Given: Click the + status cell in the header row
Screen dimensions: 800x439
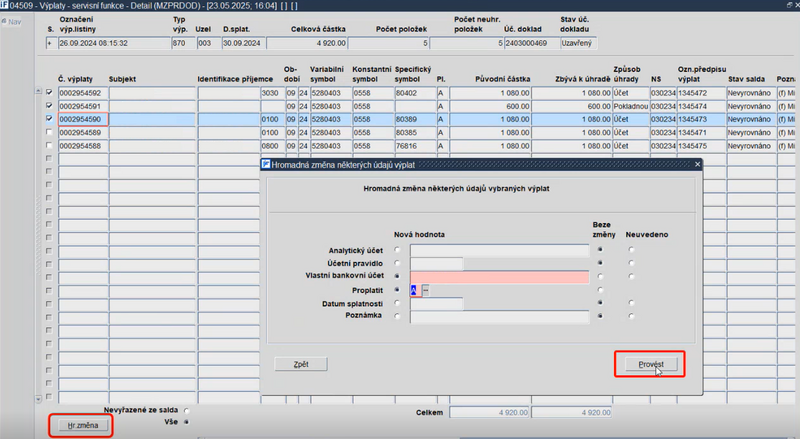Looking at the screenshot, I should point(51,43).
